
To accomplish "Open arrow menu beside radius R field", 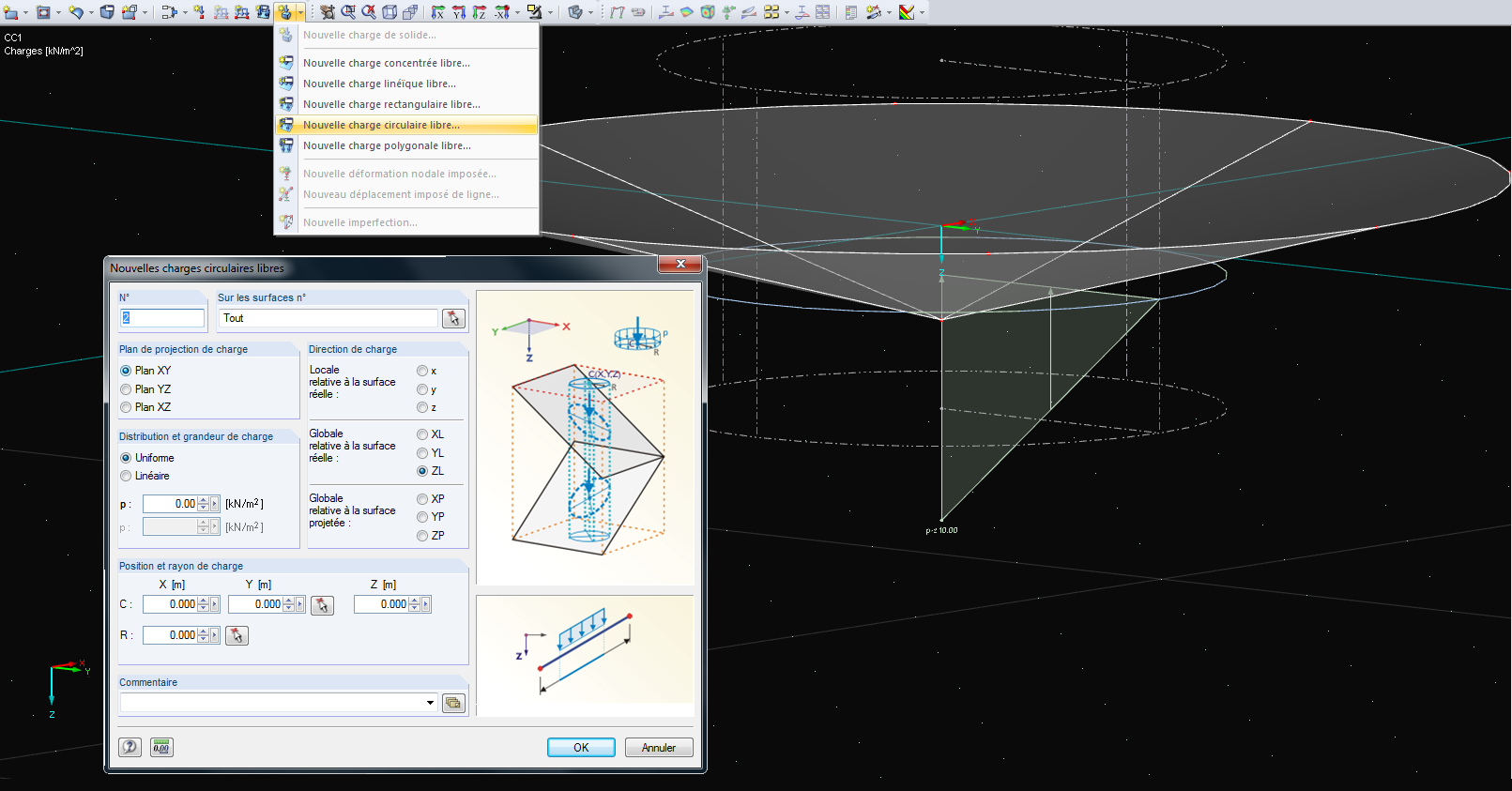I will pos(215,635).
